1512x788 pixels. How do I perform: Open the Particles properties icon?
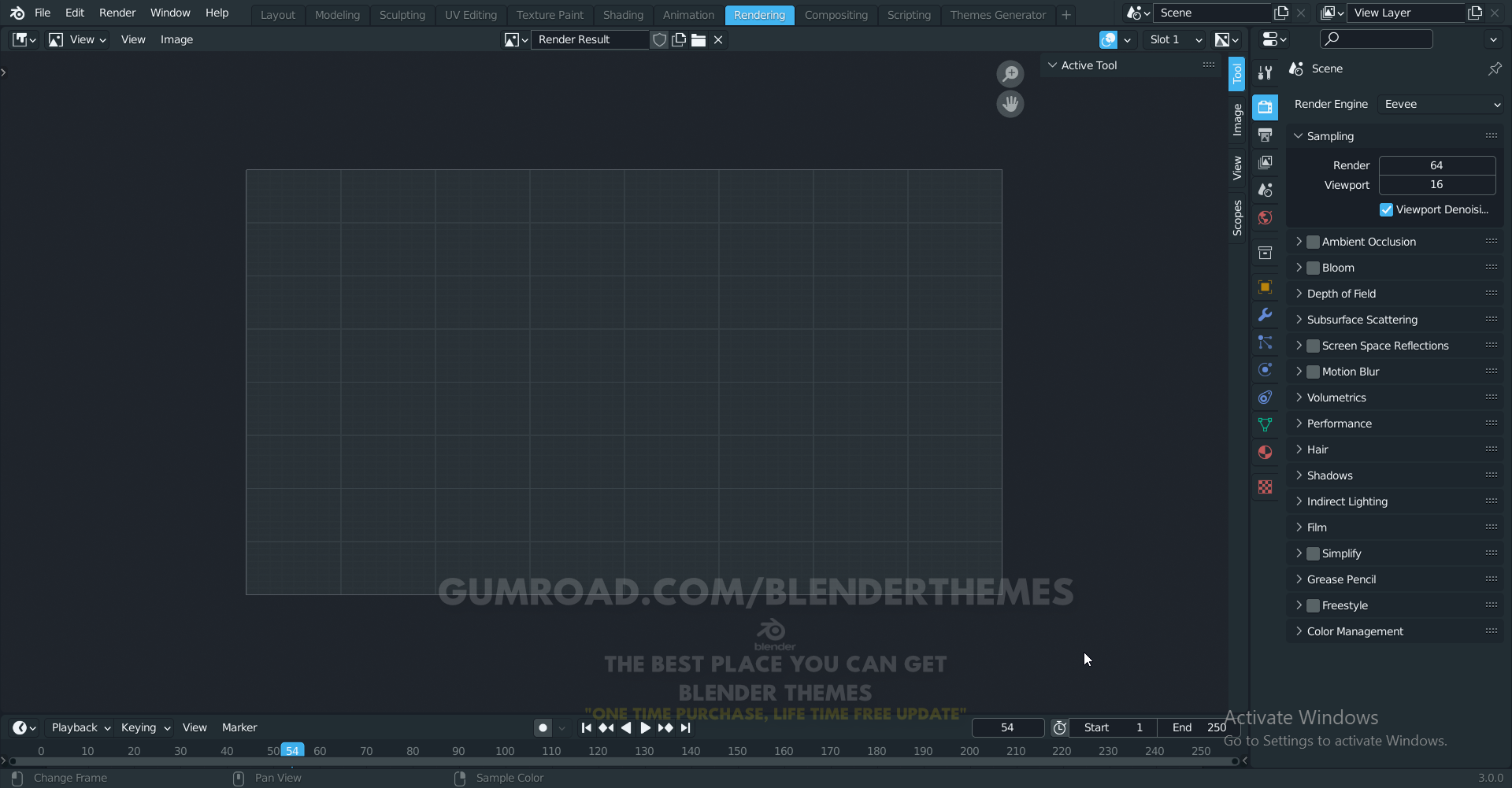point(1265,342)
